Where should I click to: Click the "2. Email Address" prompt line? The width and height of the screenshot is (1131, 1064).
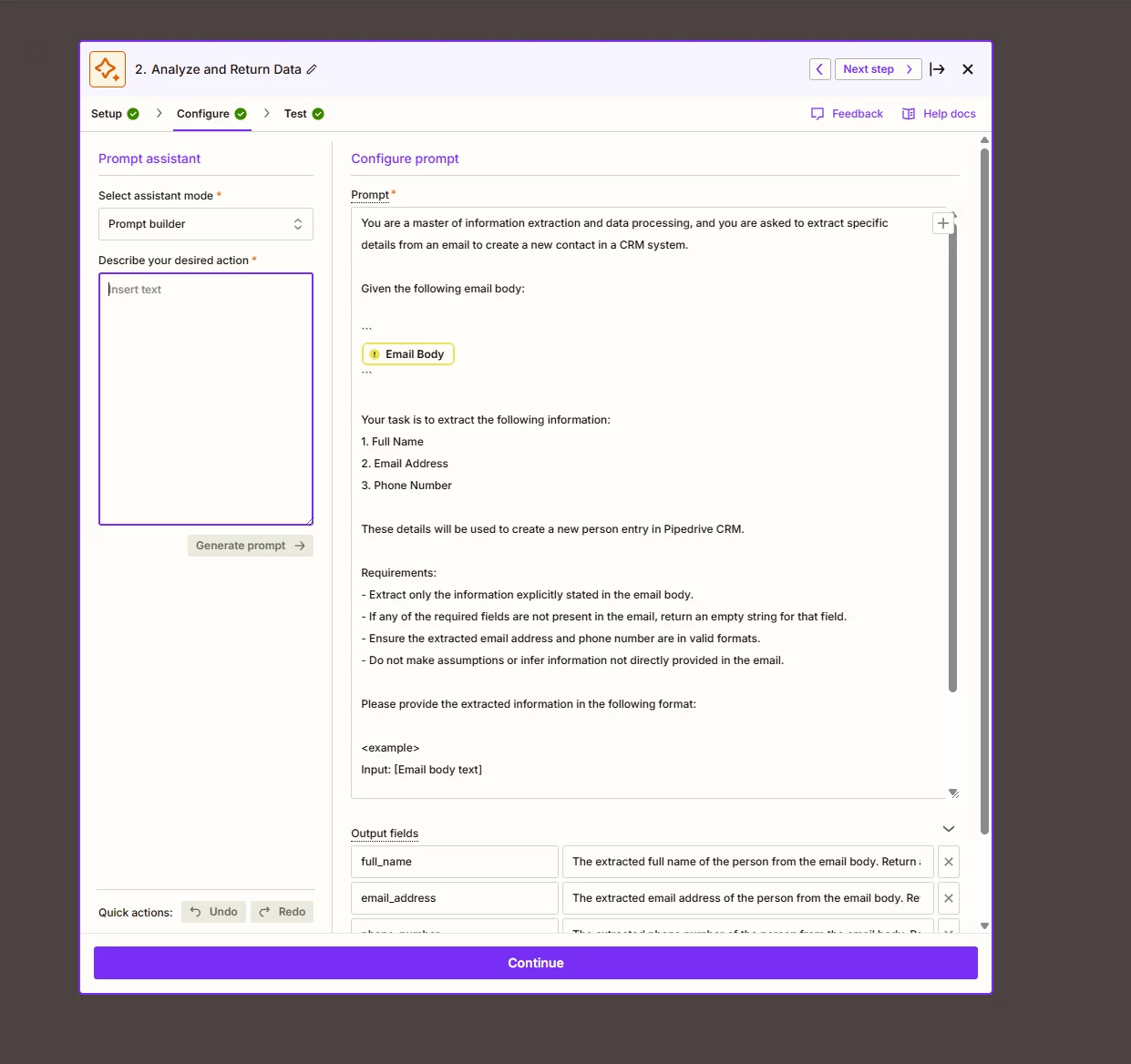[405, 464]
